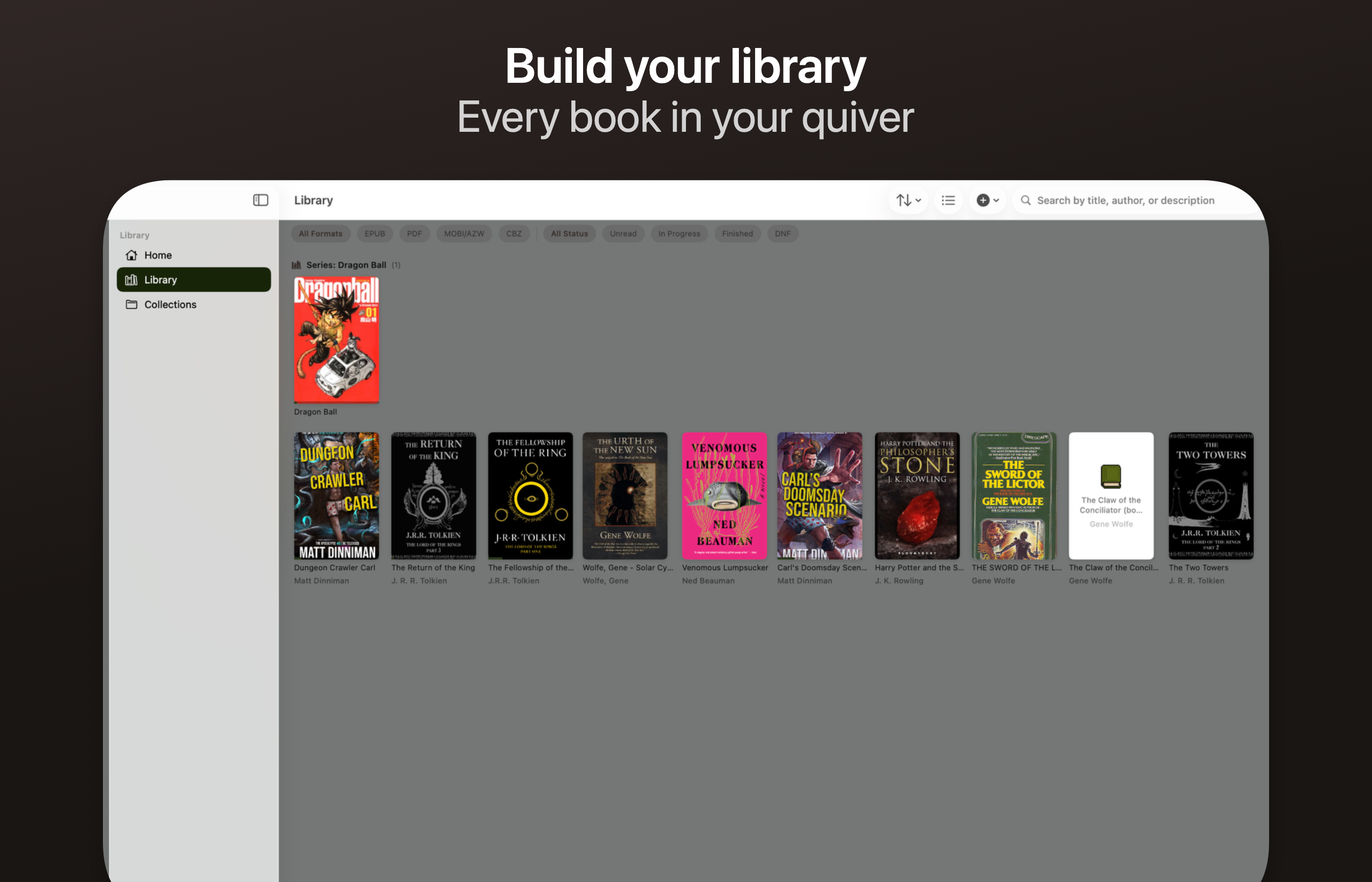Click 'The Return of the King' title text

[433, 567]
